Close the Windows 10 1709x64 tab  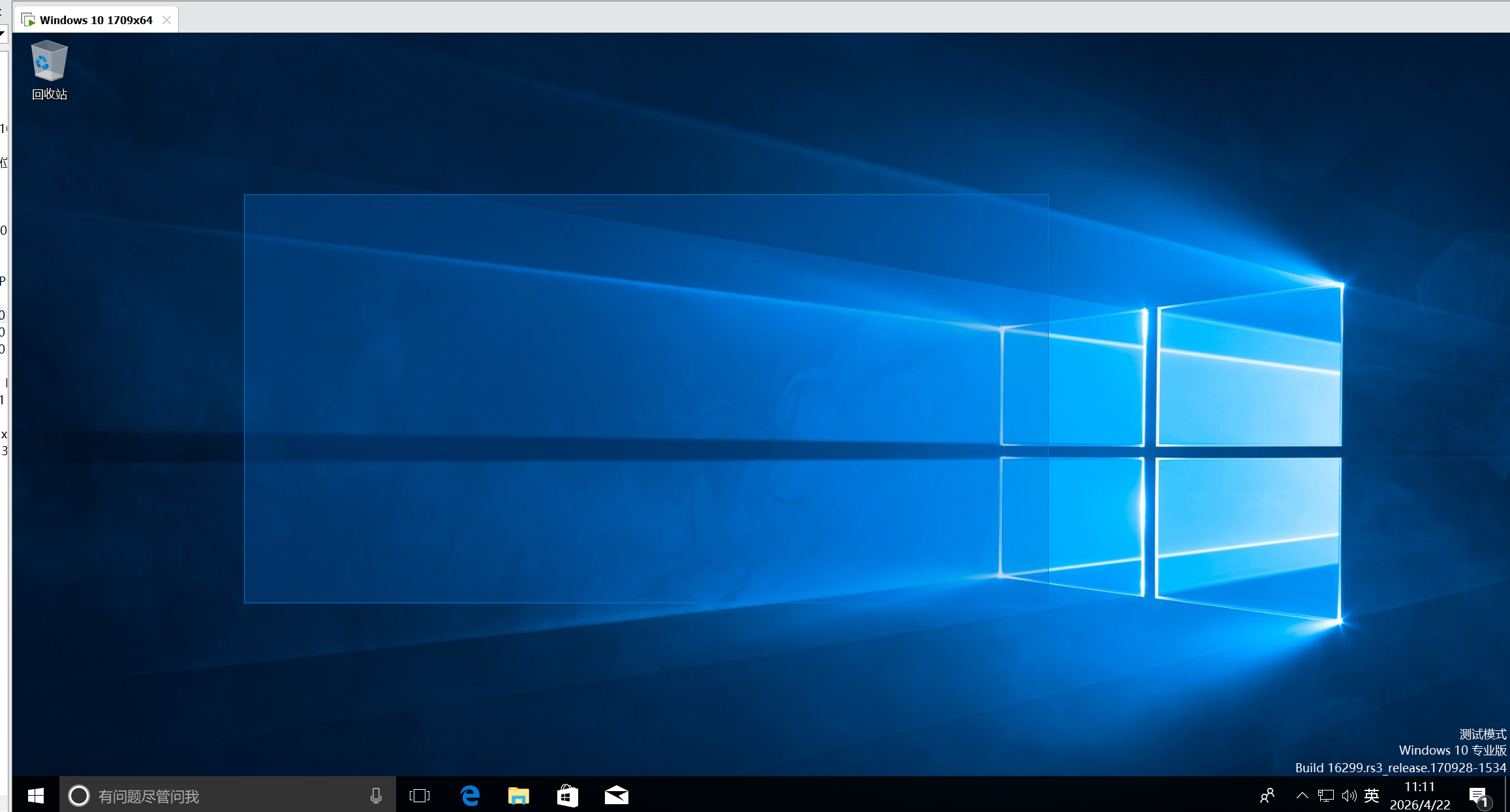(x=167, y=20)
